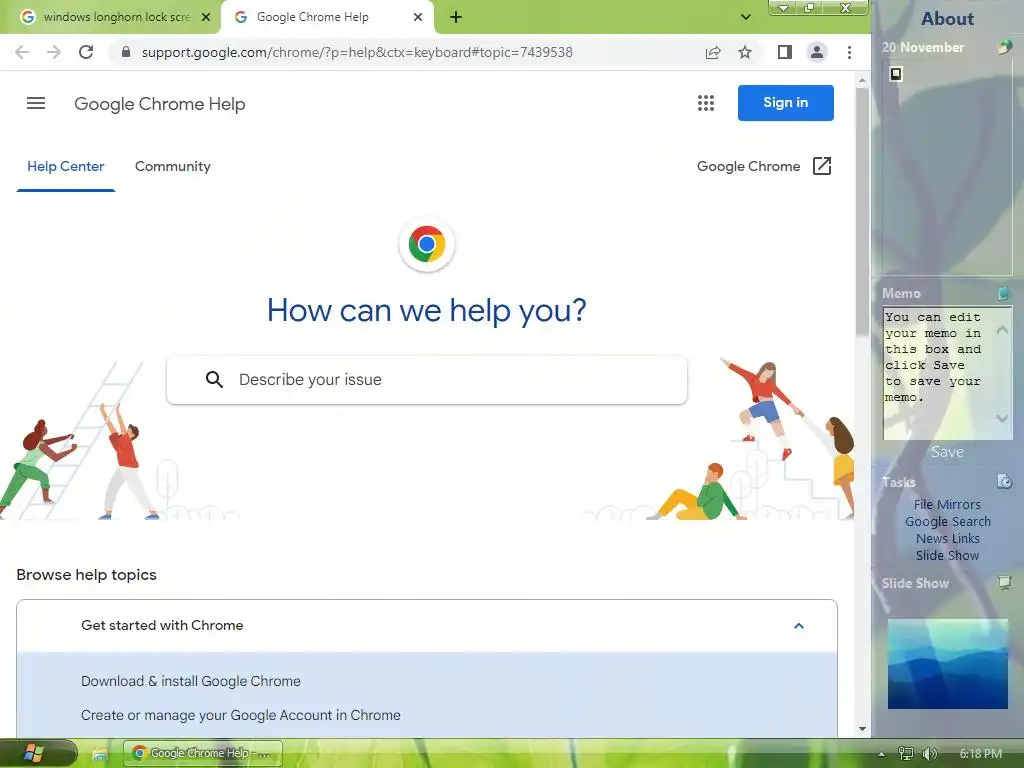Bookmark this tab with the star icon

pyautogui.click(x=744, y=52)
